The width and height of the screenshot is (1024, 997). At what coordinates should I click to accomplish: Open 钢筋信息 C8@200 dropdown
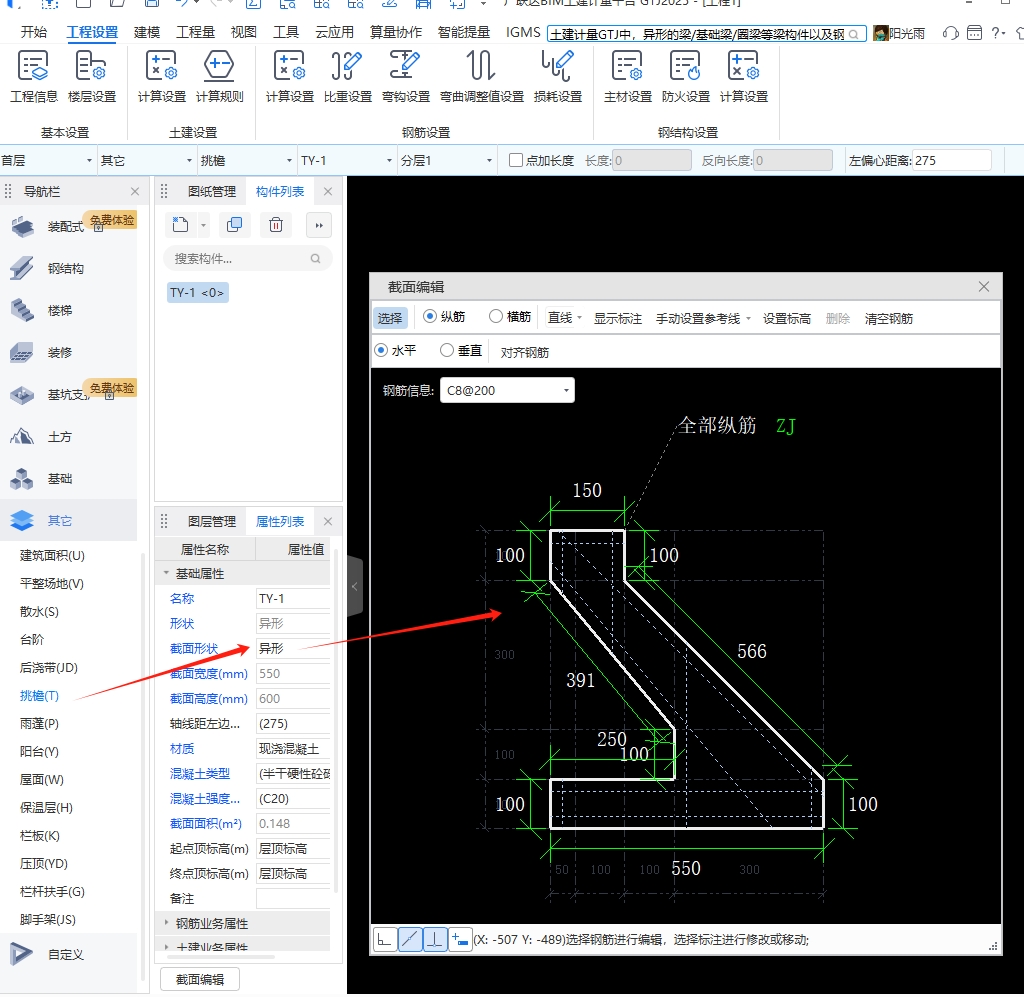(507, 390)
